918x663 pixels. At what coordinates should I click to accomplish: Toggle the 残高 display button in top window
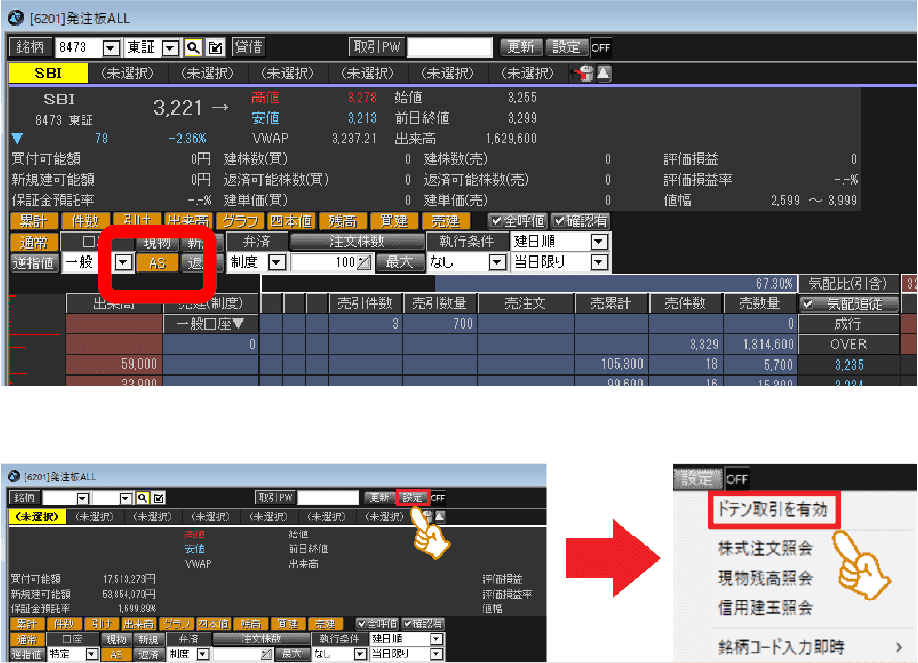point(342,221)
